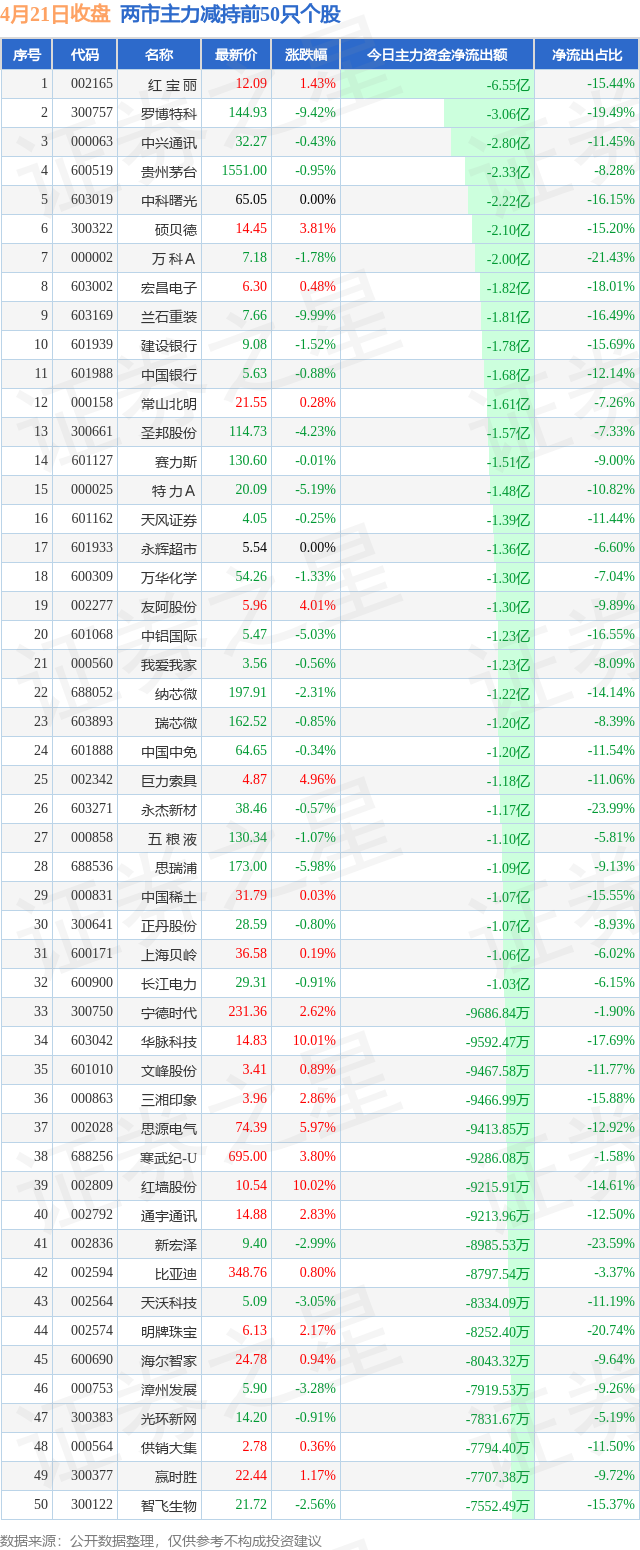Click 赢时胜 outflow -7707.38万

pos(497,1477)
